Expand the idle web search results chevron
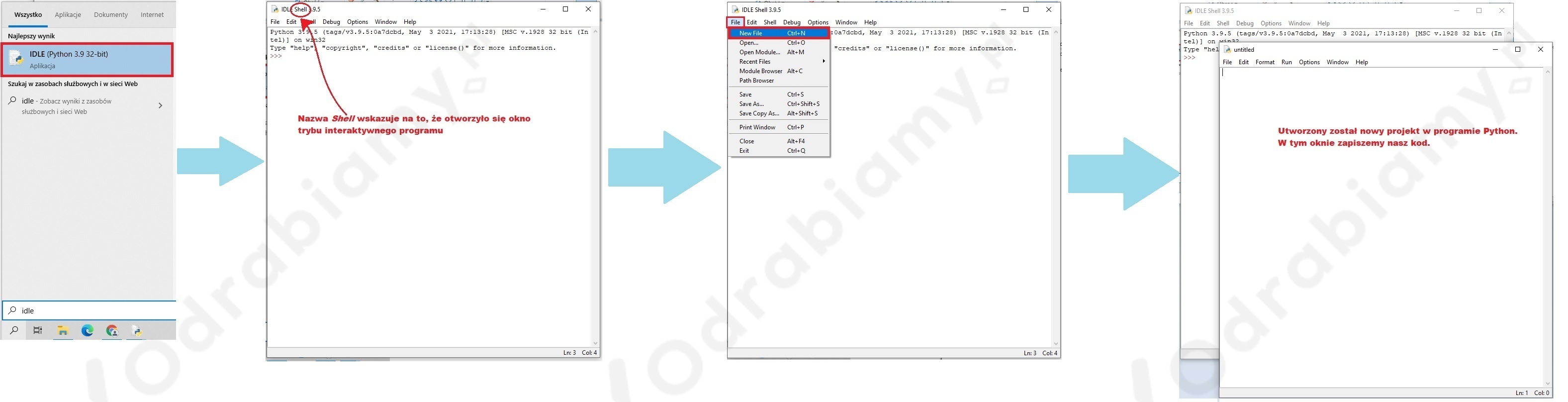This screenshot has width=1568, height=402. [x=160, y=106]
